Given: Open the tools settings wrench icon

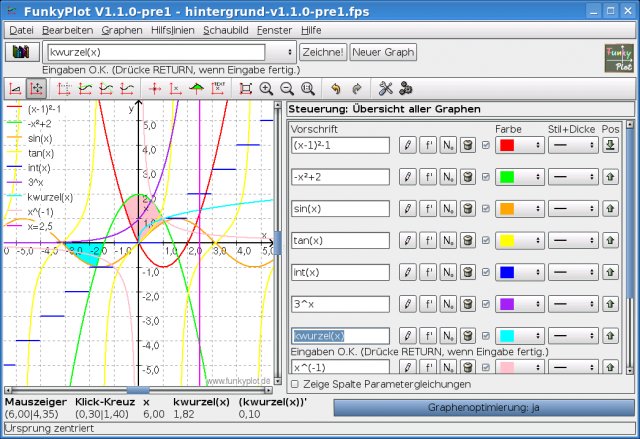Looking at the screenshot, I should coord(385,89).
